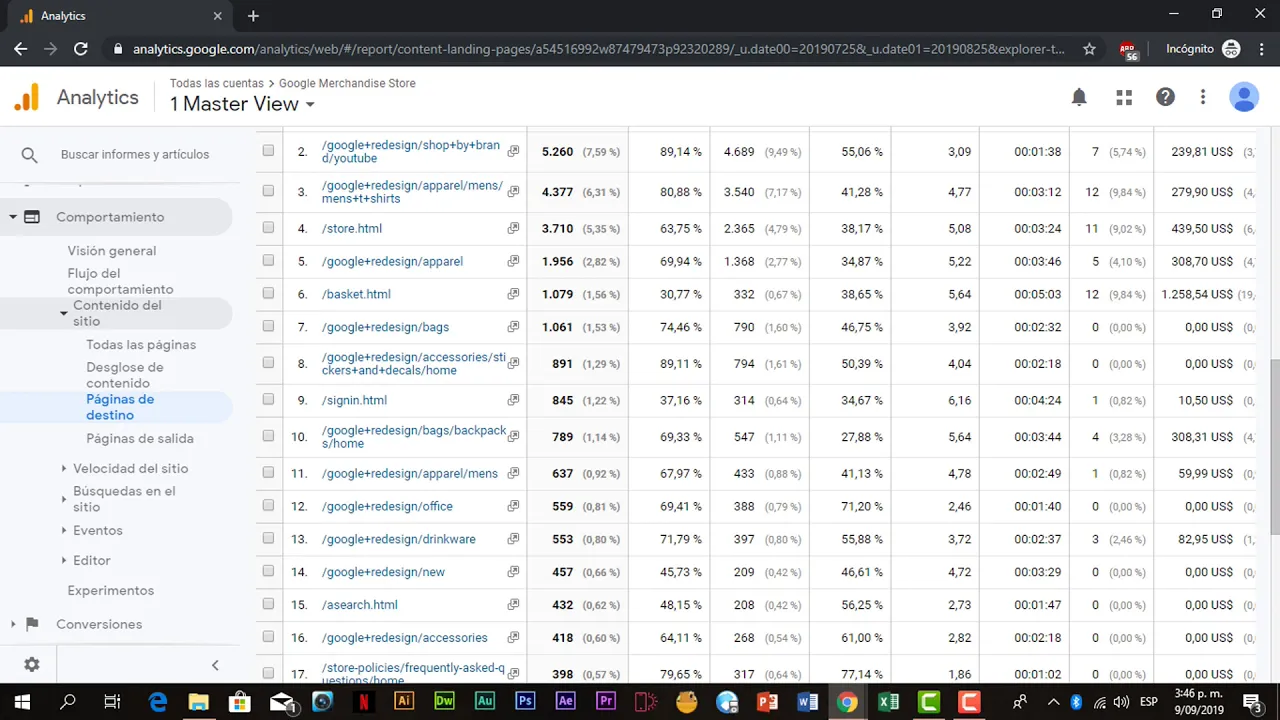Bookmark this page with the star icon
1280x720 pixels.
[x=1089, y=48]
